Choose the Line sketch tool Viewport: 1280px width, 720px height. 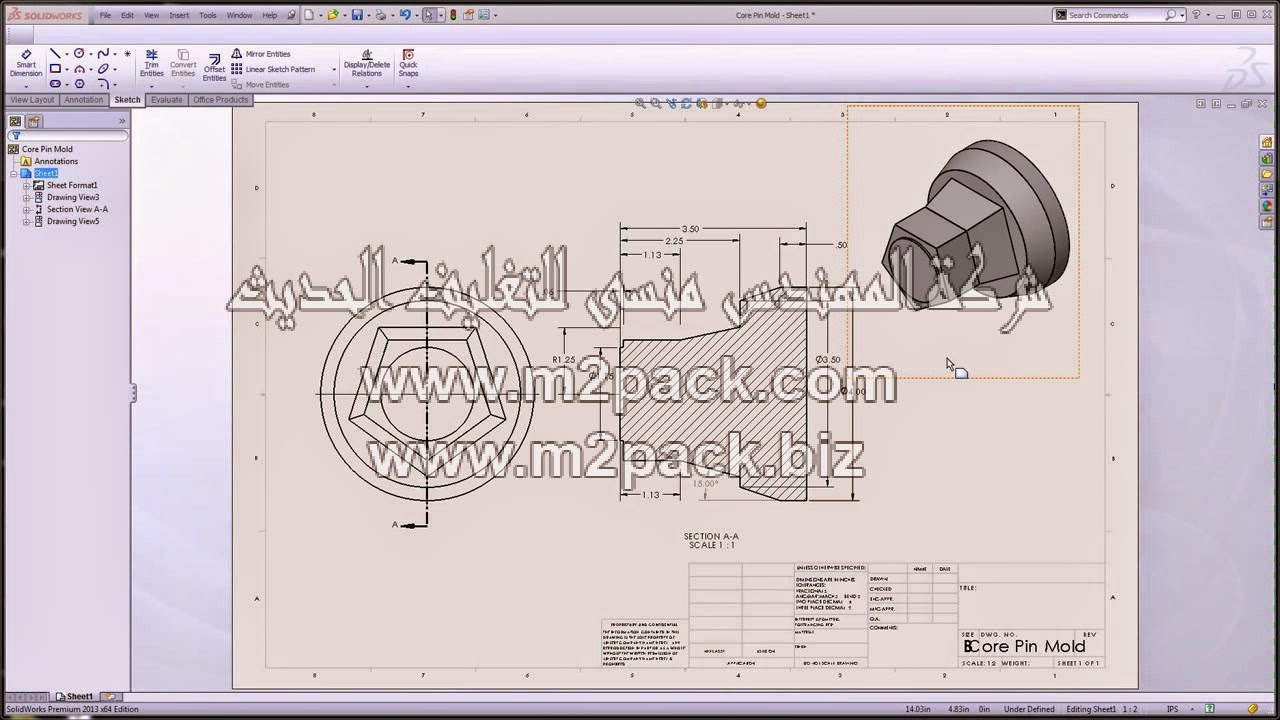click(55, 54)
